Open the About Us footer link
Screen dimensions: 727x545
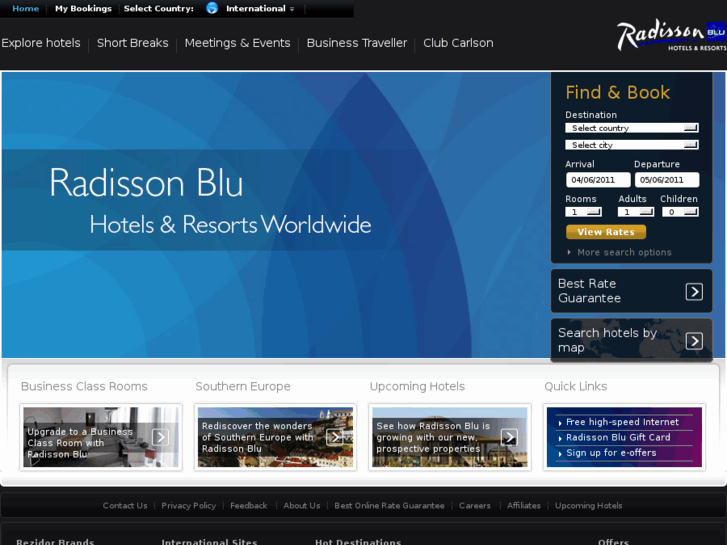point(302,506)
